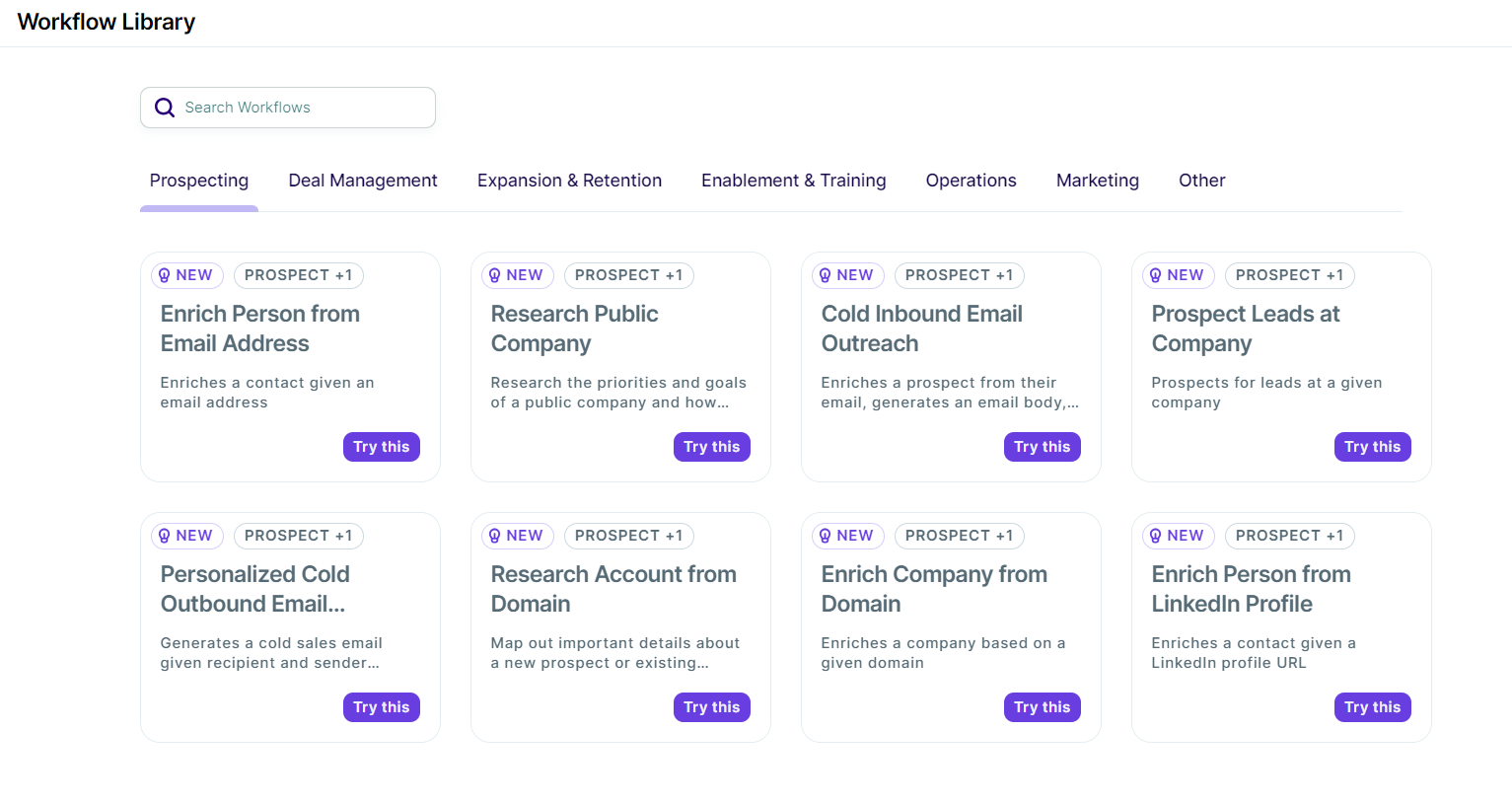Click the lightbulb icon on Enrich Person from LinkedIn Profile card
Viewport: 1512px width, 804px height.
1156,536
